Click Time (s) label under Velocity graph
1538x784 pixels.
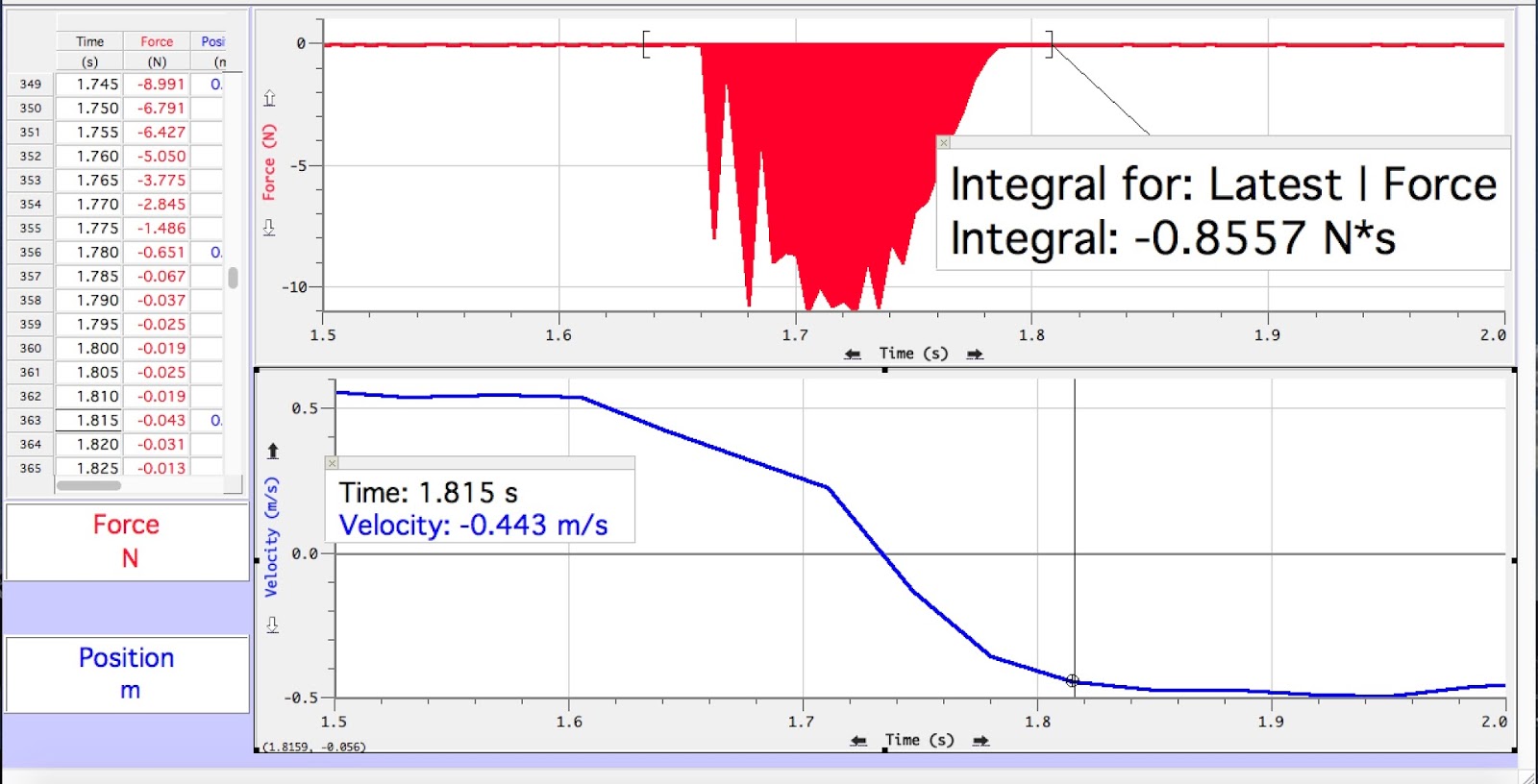point(920,740)
